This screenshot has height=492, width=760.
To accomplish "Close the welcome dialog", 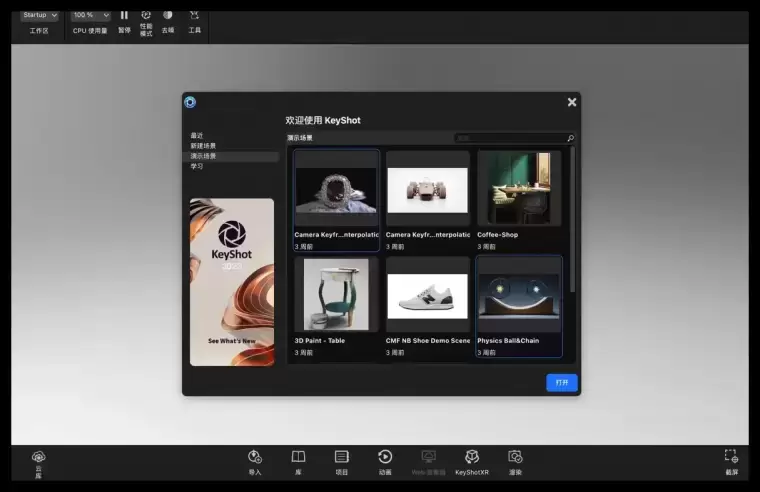I will 572,102.
